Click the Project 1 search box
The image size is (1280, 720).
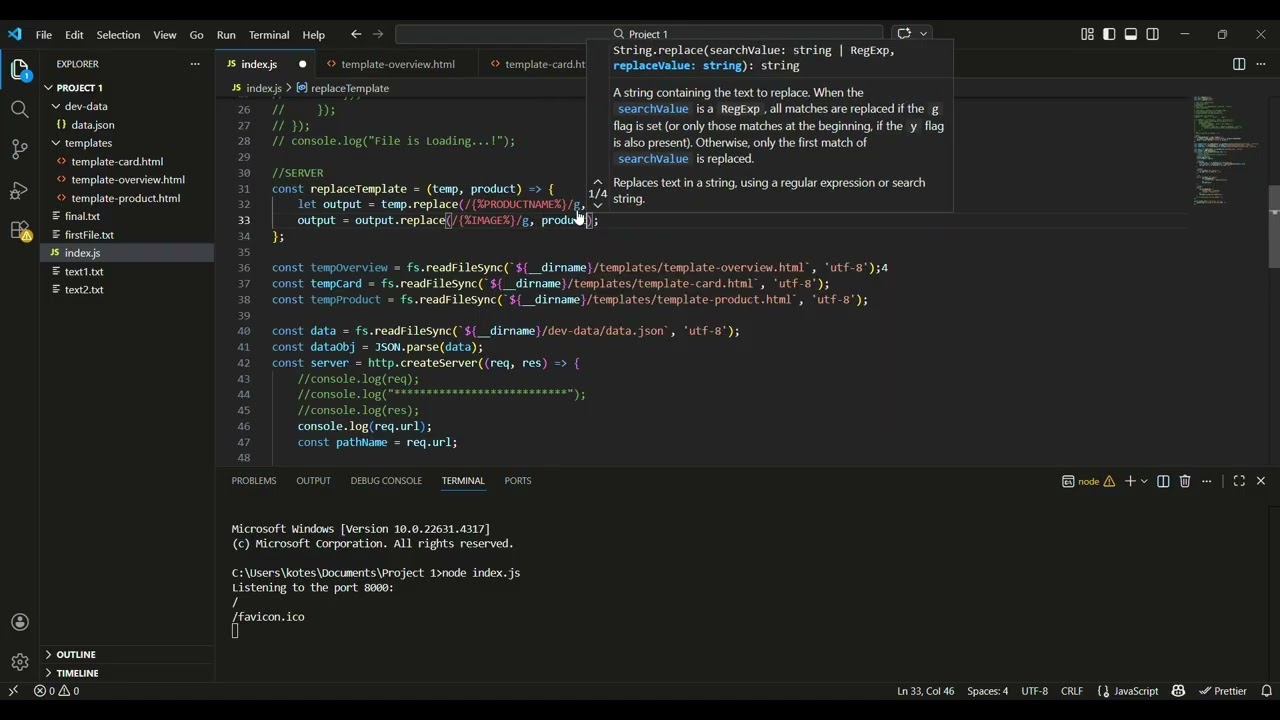(640, 34)
